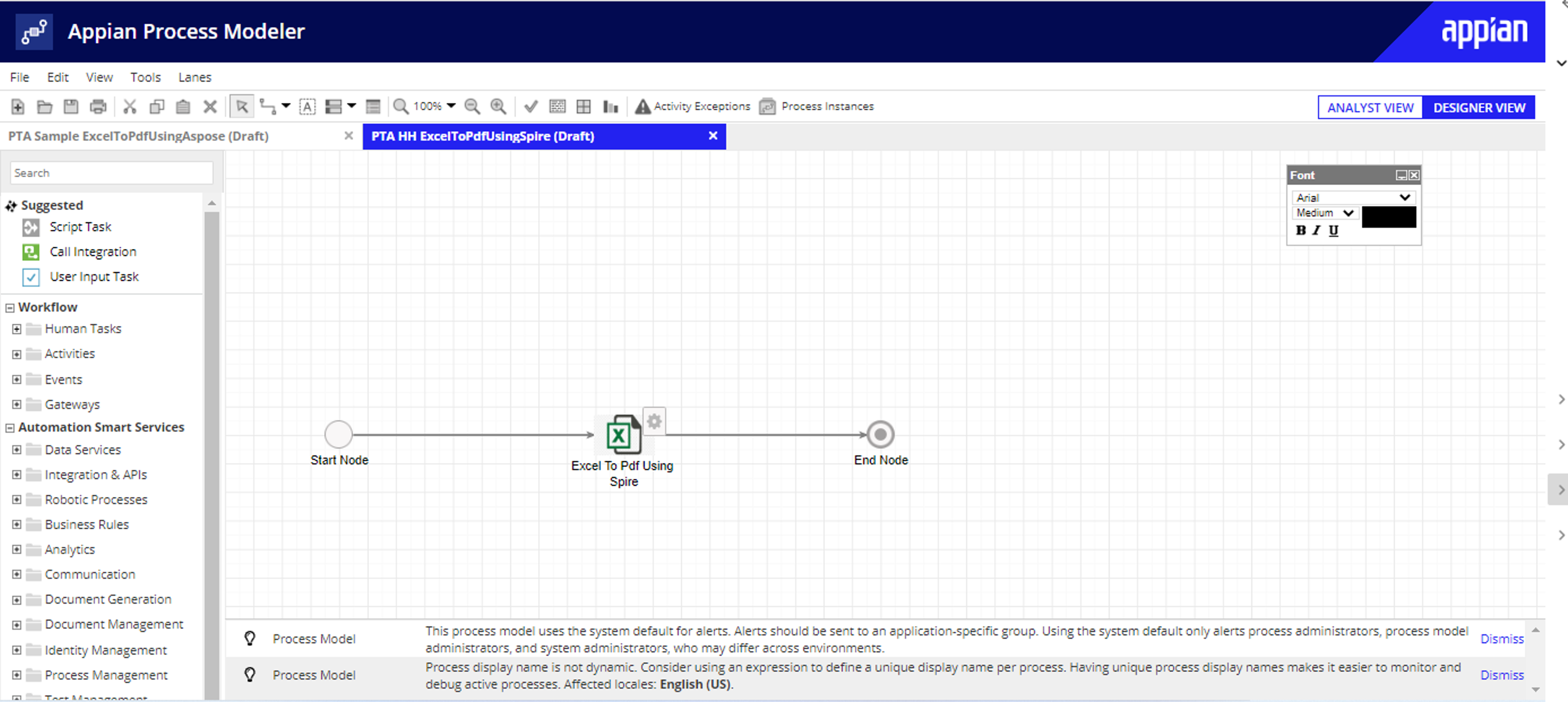
Task: Open the black font color swatch
Action: [x=1388, y=217]
